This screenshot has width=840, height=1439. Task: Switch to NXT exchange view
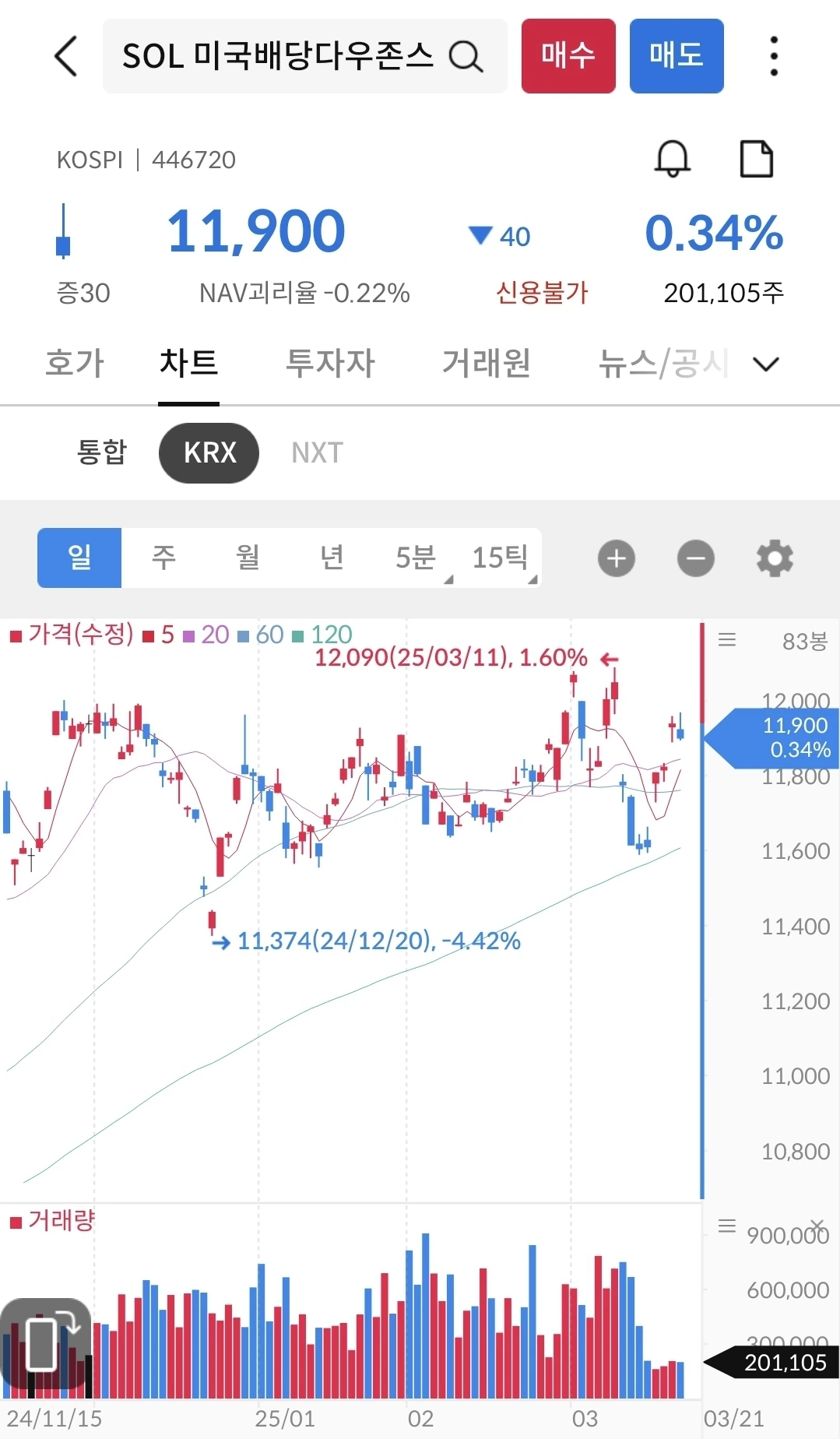coord(317,452)
